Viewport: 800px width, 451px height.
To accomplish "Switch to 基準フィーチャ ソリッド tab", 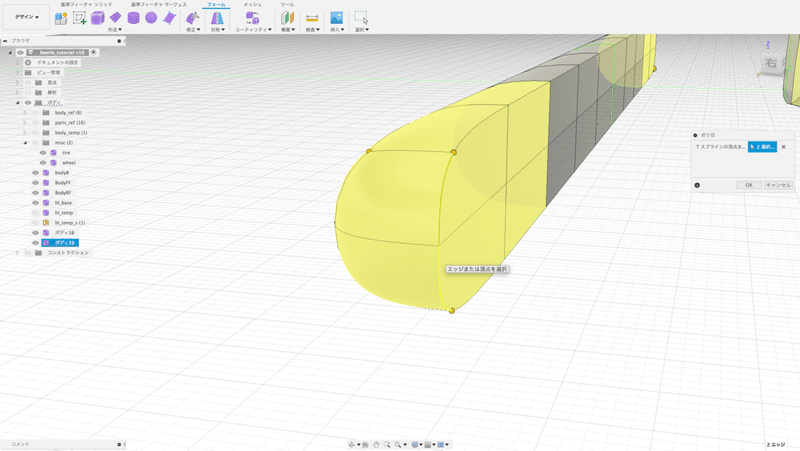I will click(87, 5).
